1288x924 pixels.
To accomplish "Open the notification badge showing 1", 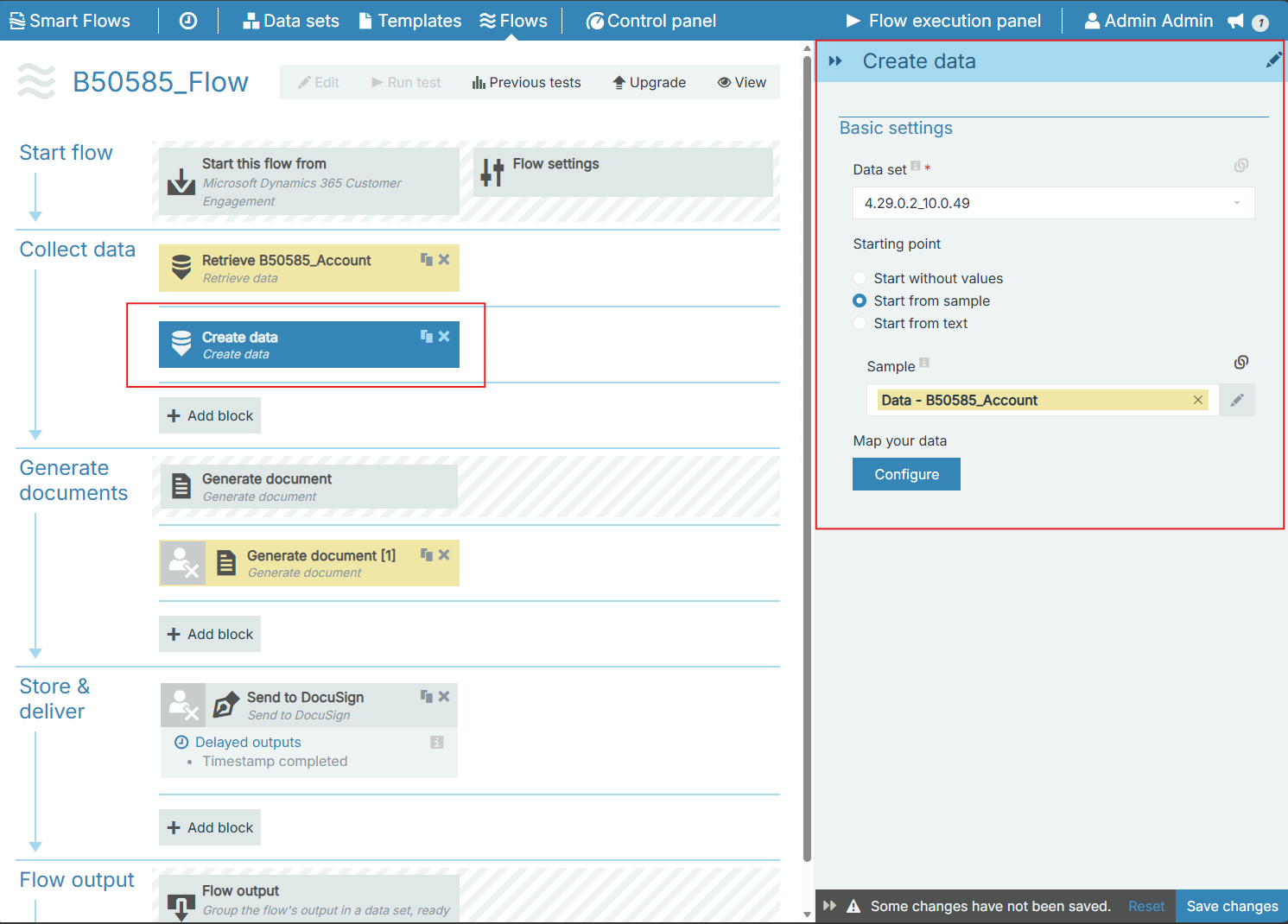I will [x=1260, y=22].
